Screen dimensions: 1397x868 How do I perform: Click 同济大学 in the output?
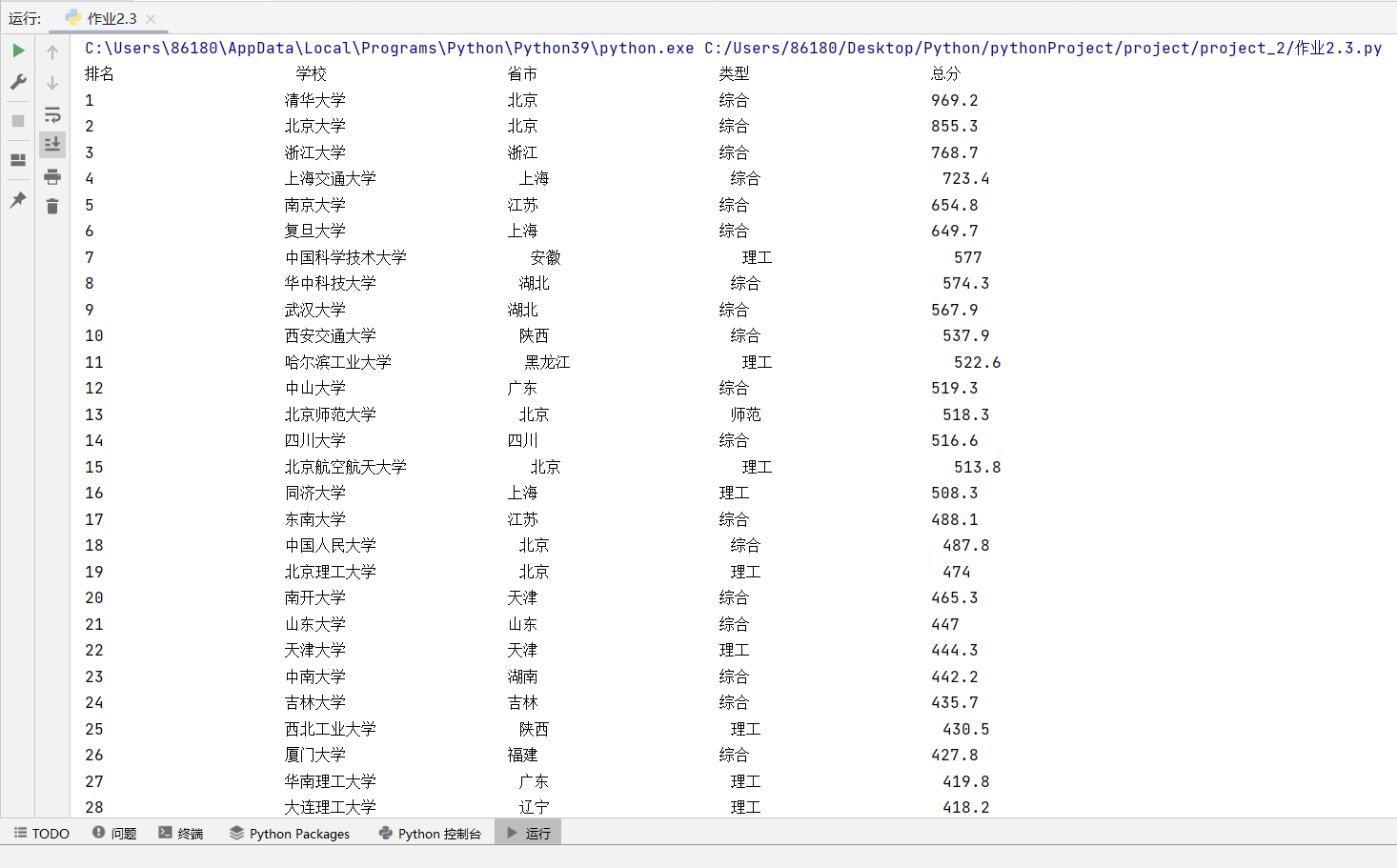pyautogui.click(x=314, y=493)
